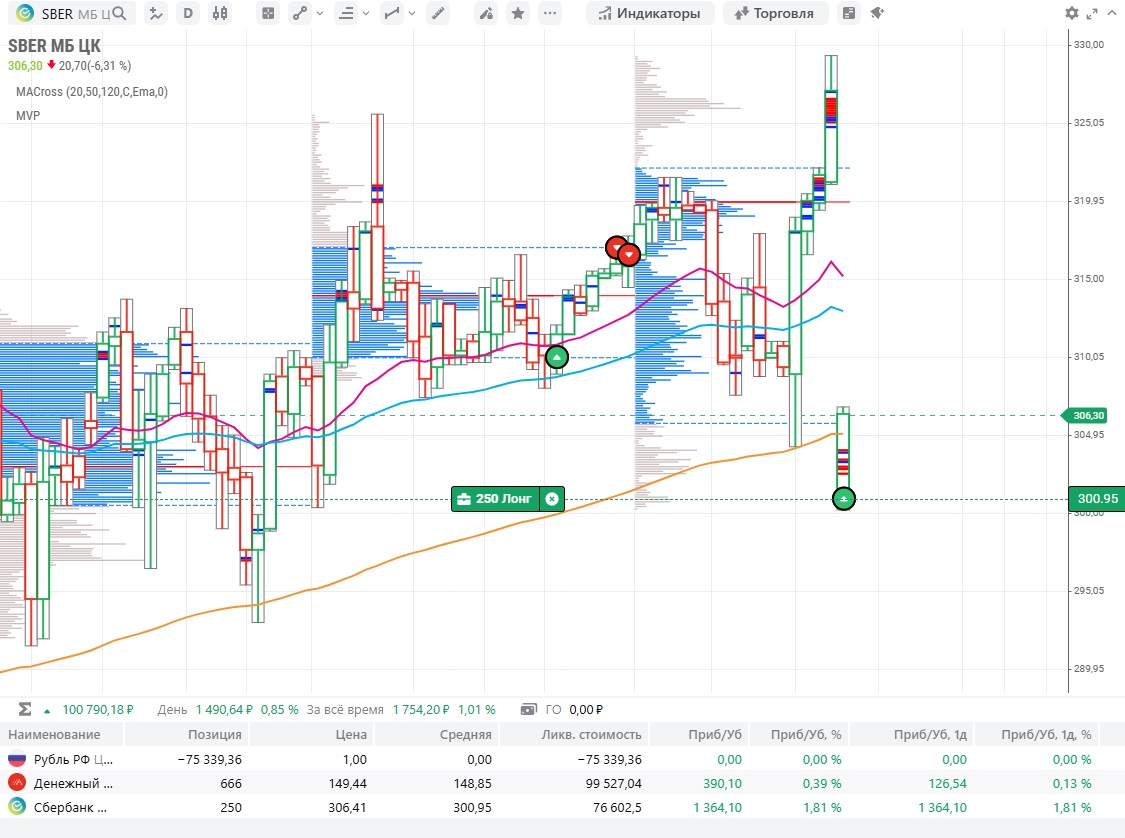Click the 306,30 current price label
Image resolution: width=1125 pixels, height=838 pixels.
(x=1087, y=415)
